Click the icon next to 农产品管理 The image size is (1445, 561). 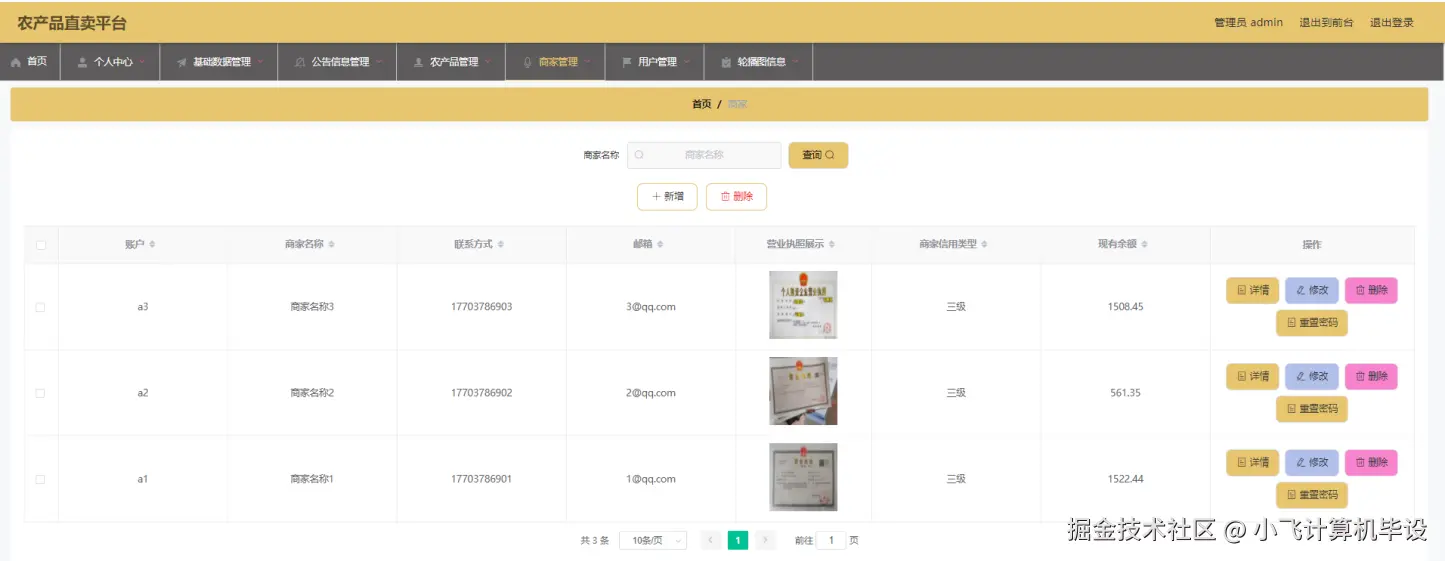[418, 62]
